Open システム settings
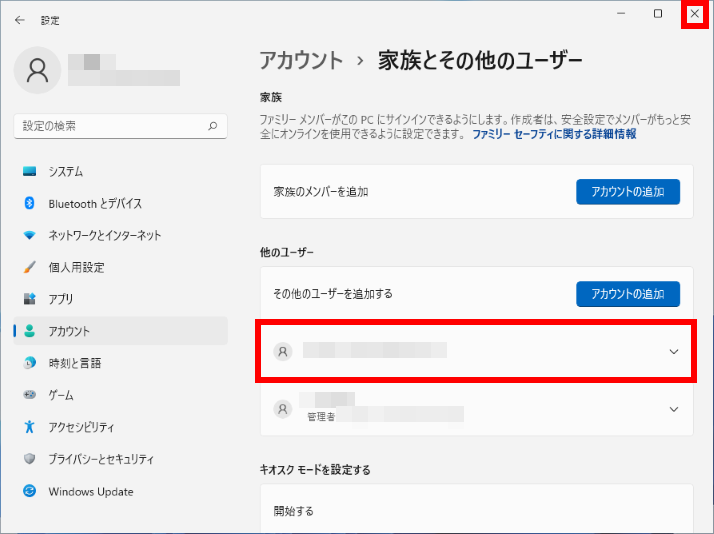The width and height of the screenshot is (714, 534). pos(121,171)
